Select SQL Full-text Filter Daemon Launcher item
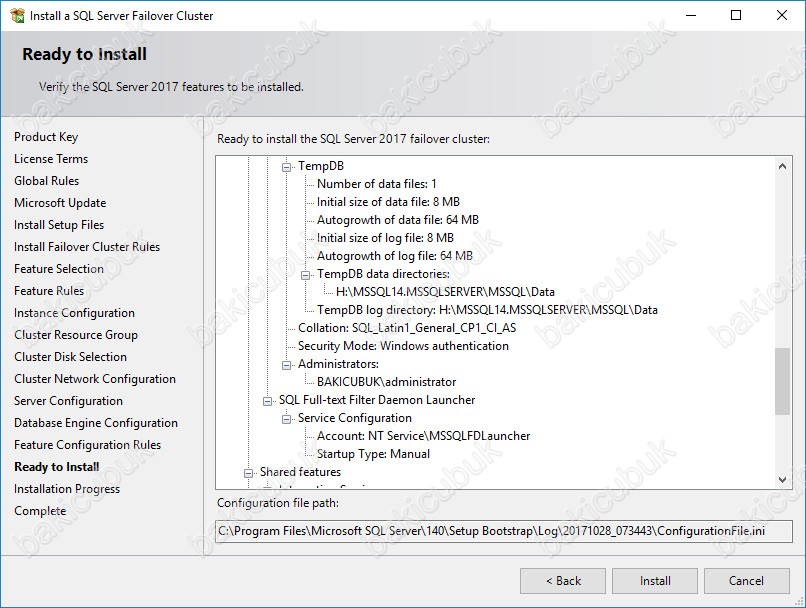 (377, 400)
